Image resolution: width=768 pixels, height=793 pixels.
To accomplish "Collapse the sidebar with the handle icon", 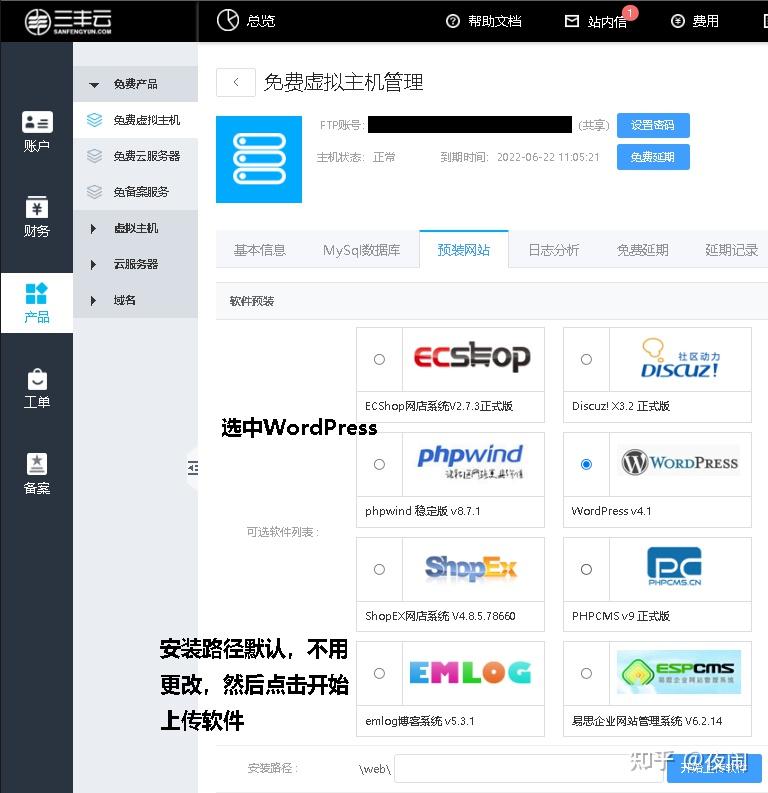I will tap(193, 468).
